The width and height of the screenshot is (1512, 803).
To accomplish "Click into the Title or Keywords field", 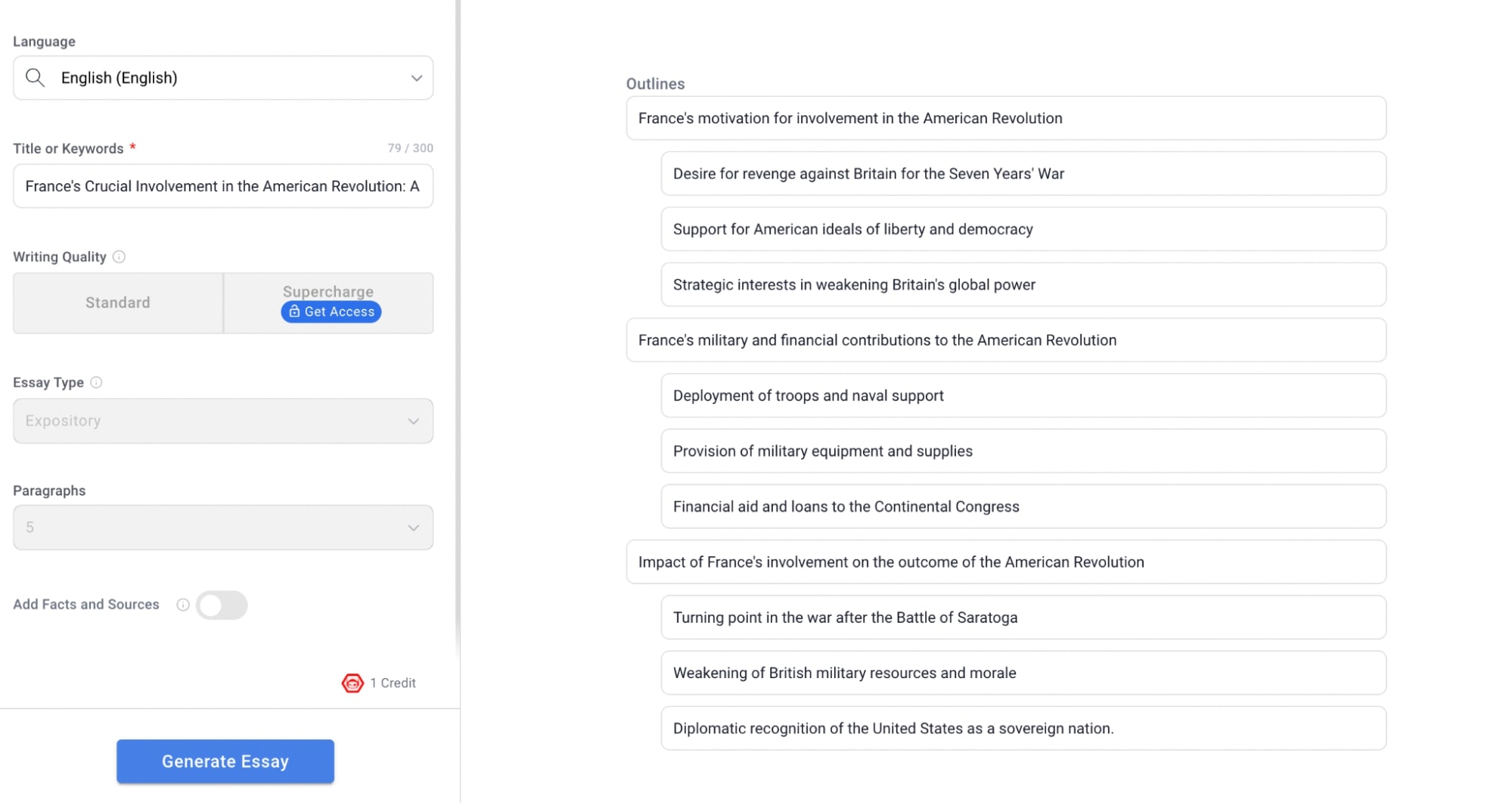I will click(x=222, y=186).
